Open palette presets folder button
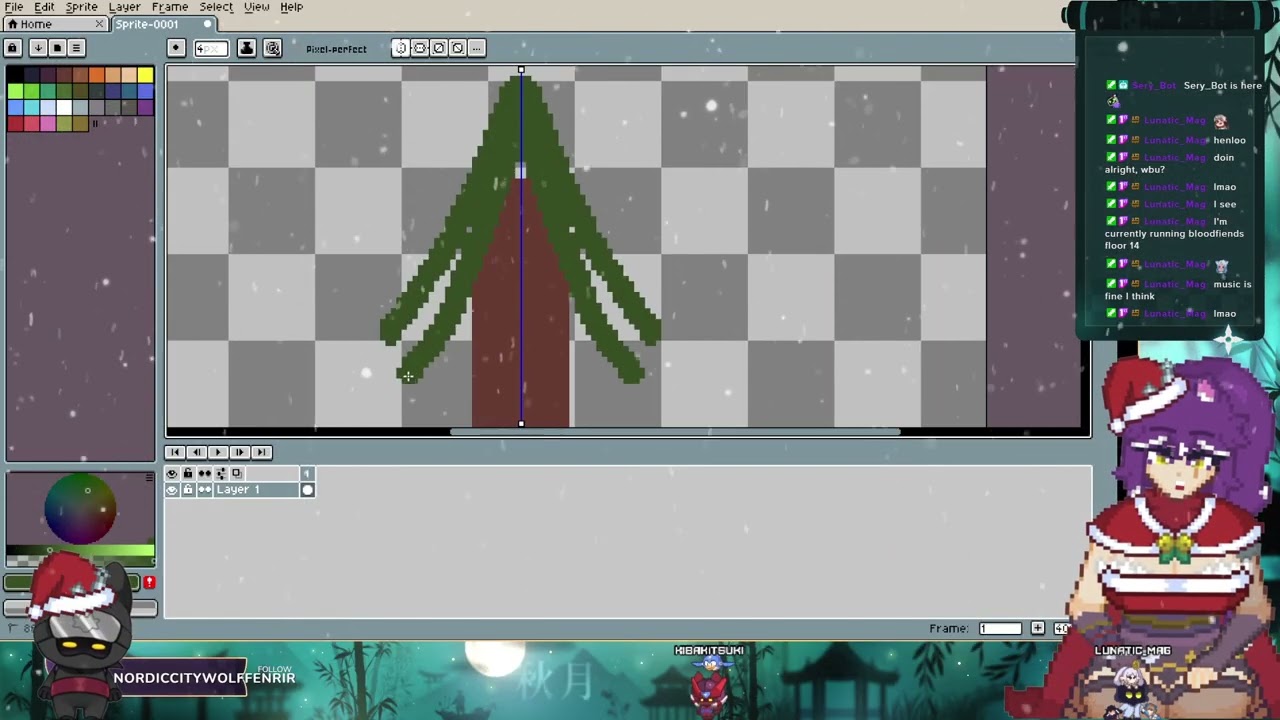This screenshot has height=720, width=1280. [57, 48]
